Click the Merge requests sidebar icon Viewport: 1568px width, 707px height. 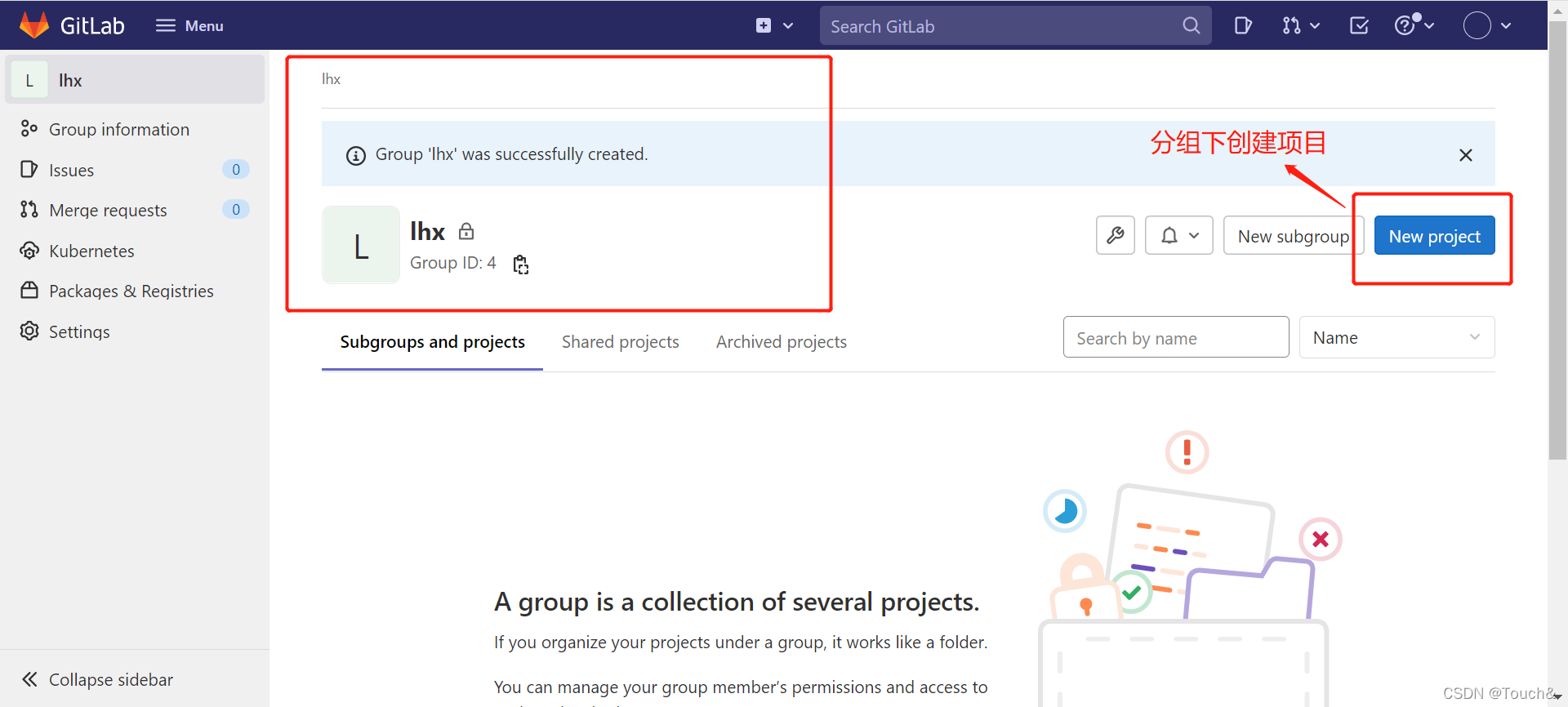pyautogui.click(x=29, y=209)
